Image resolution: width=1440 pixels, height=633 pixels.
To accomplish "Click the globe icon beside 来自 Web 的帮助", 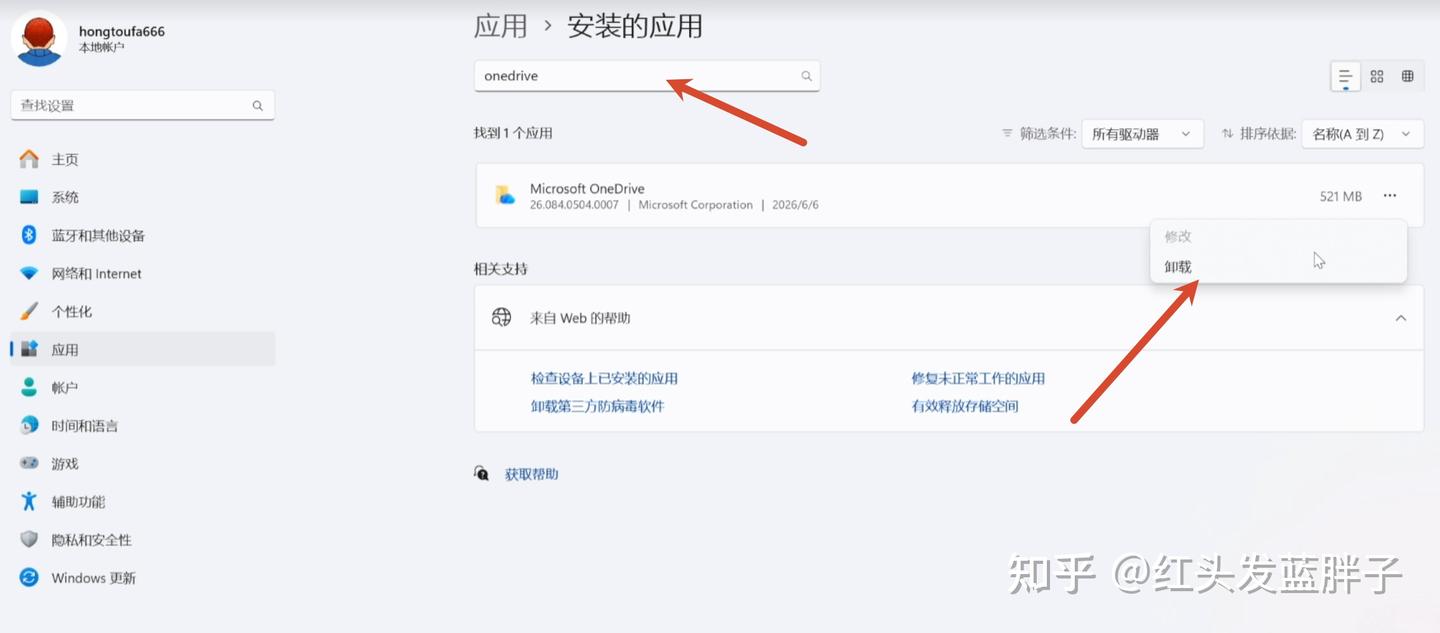I will [x=501, y=318].
